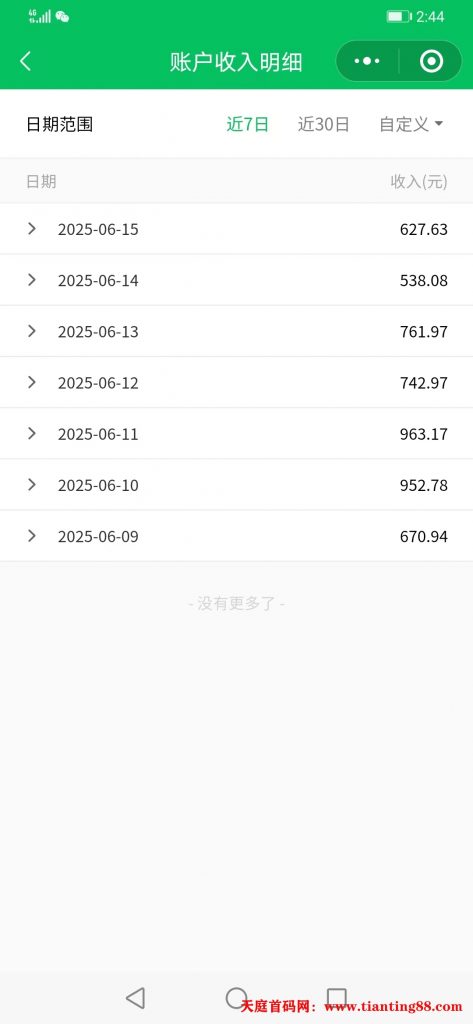
Task: Expand details for 2025-06-10
Action: [x=236, y=485]
